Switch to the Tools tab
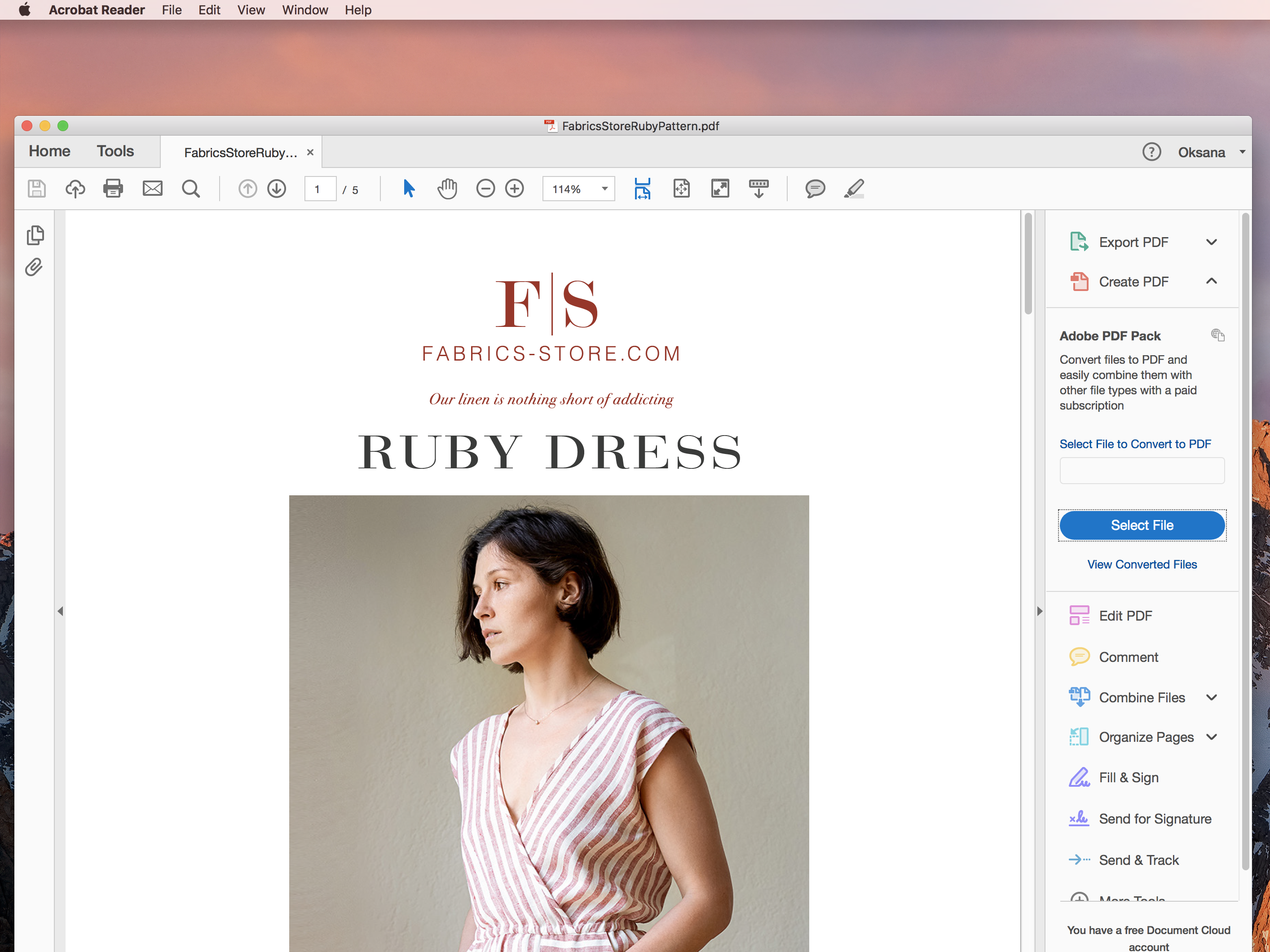This screenshot has height=952, width=1270. point(115,151)
